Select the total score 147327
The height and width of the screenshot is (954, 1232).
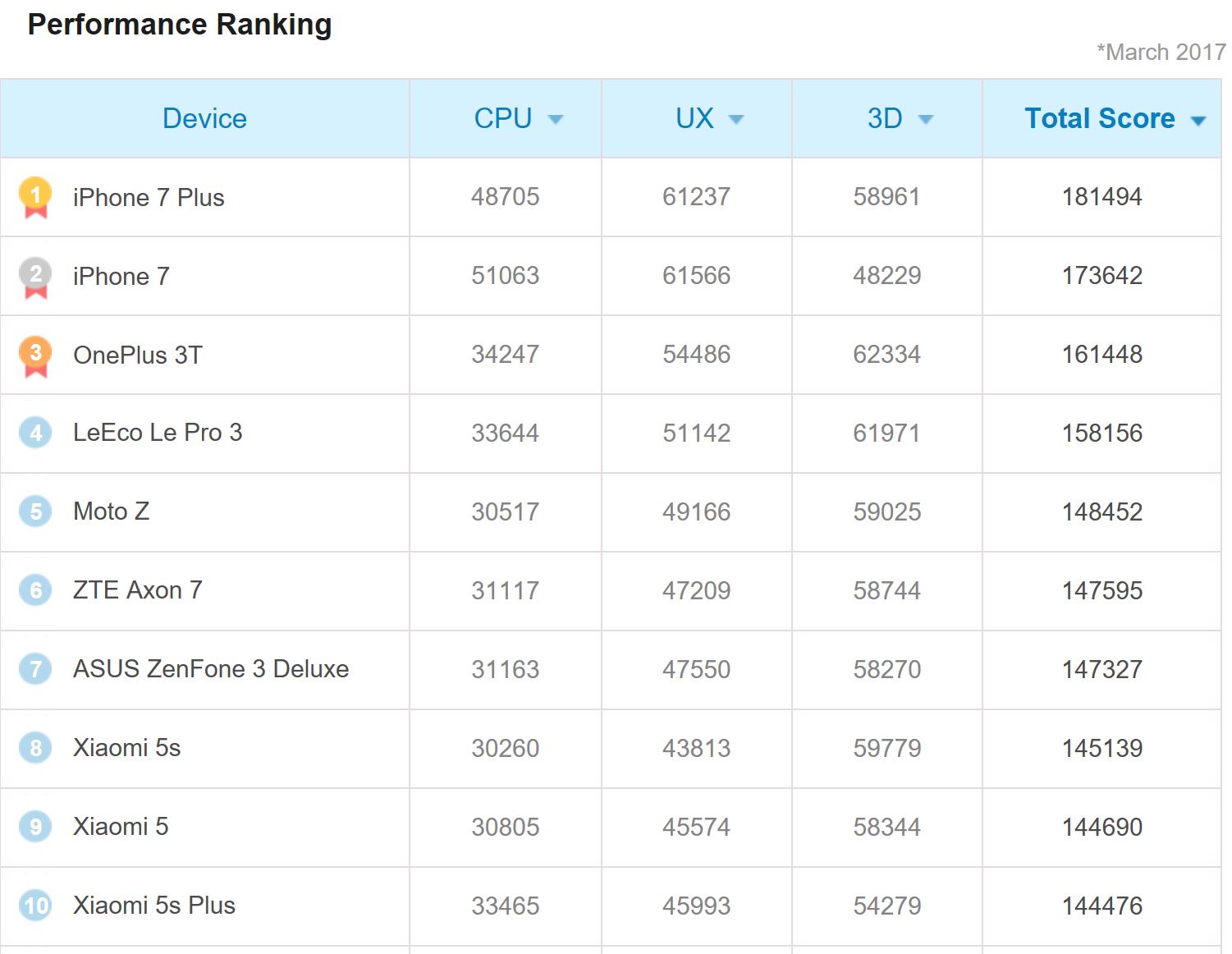pos(1102,670)
